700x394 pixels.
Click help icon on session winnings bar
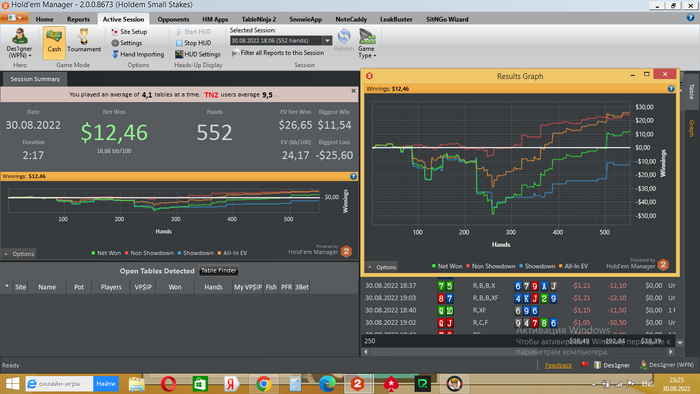[x=353, y=176]
